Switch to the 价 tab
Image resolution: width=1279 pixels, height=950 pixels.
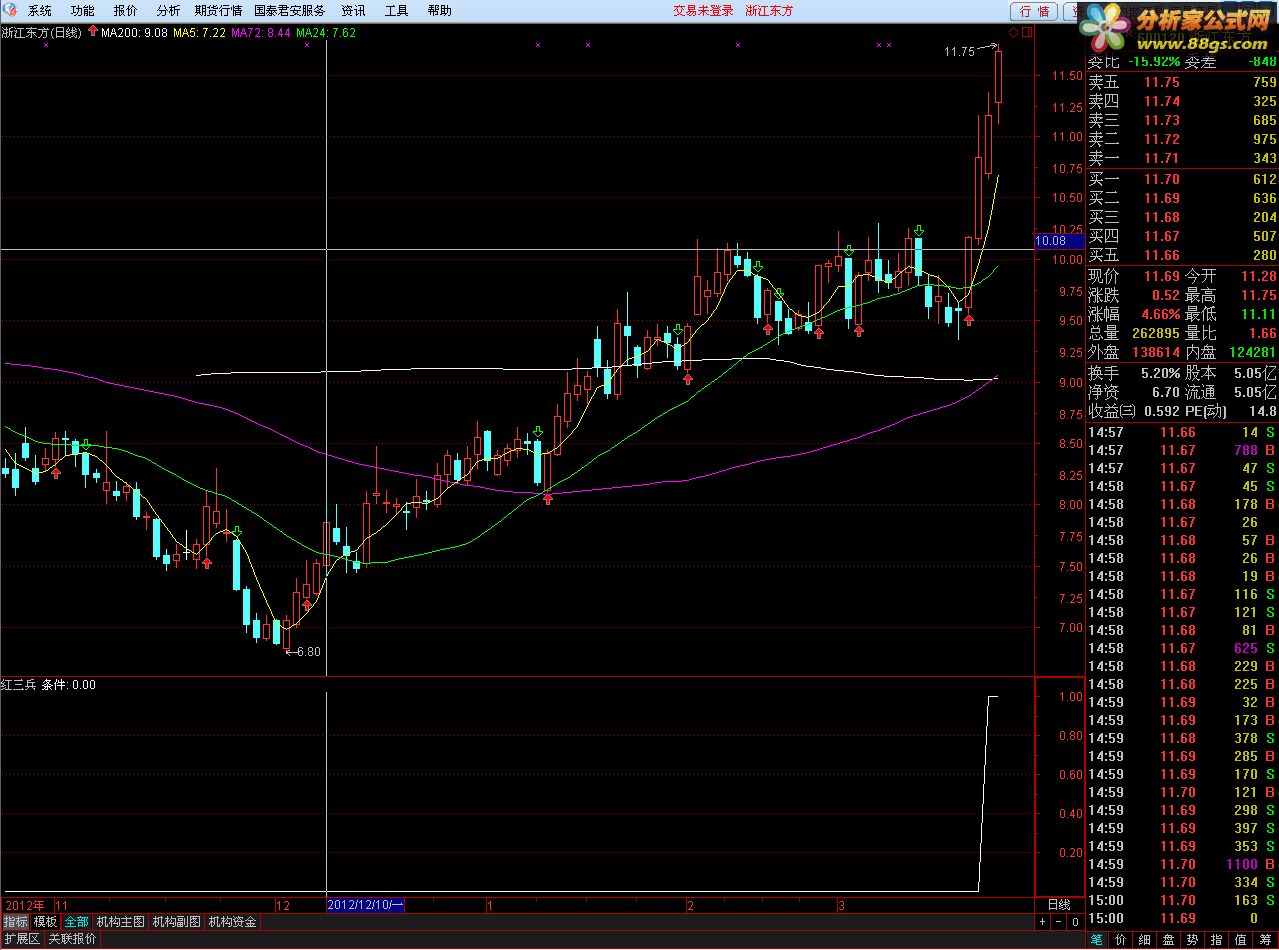coord(1120,940)
